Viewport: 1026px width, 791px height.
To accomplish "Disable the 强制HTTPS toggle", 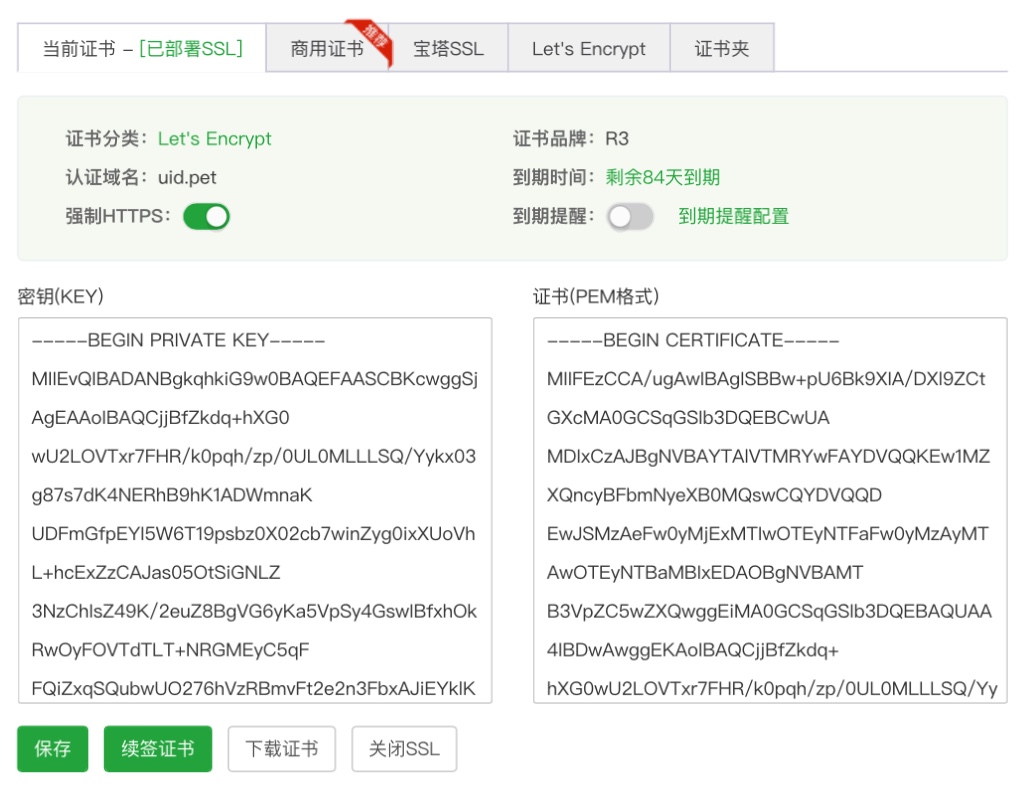I will coord(206,216).
